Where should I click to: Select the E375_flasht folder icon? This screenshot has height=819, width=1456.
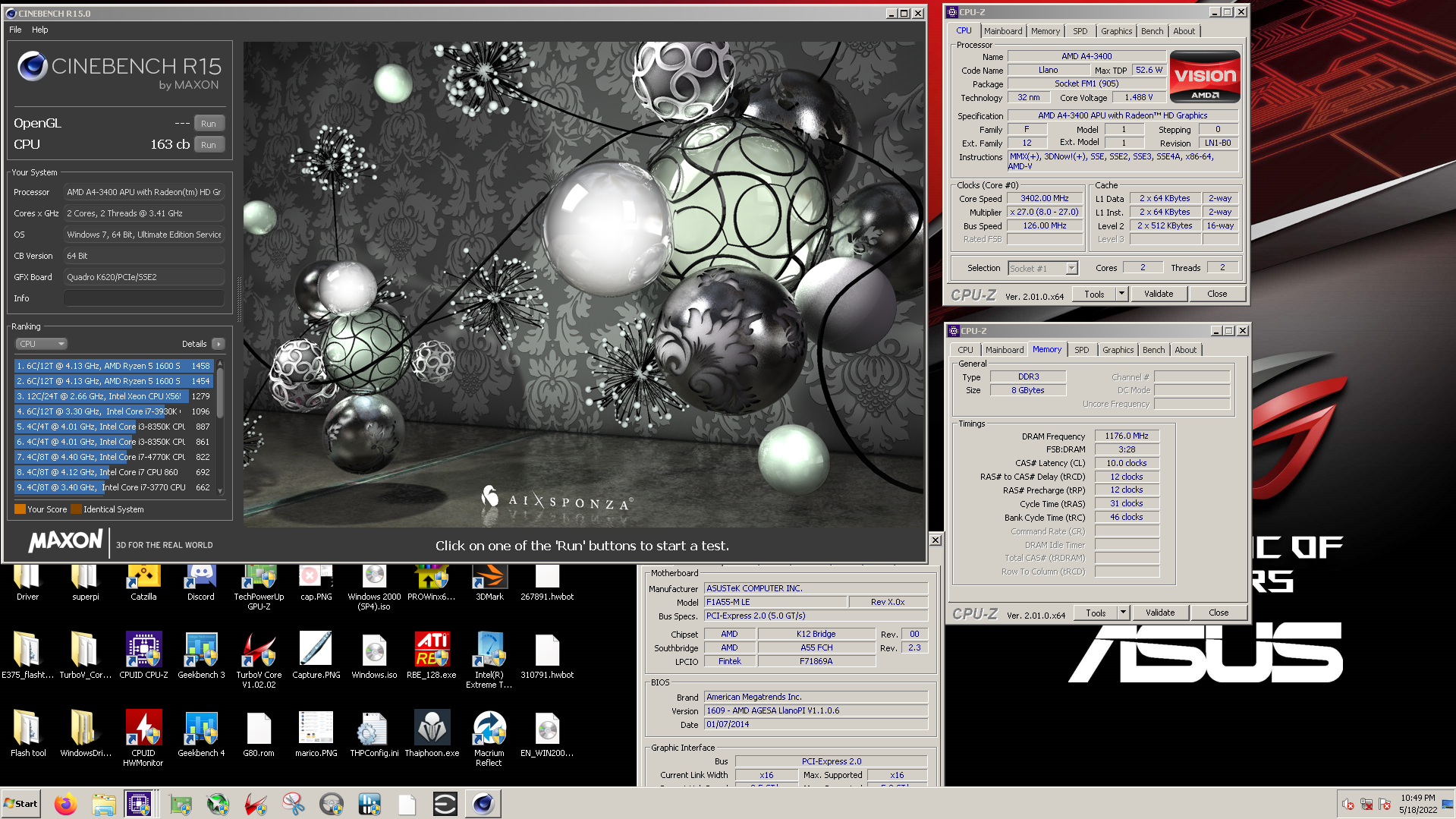[x=28, y=655]
